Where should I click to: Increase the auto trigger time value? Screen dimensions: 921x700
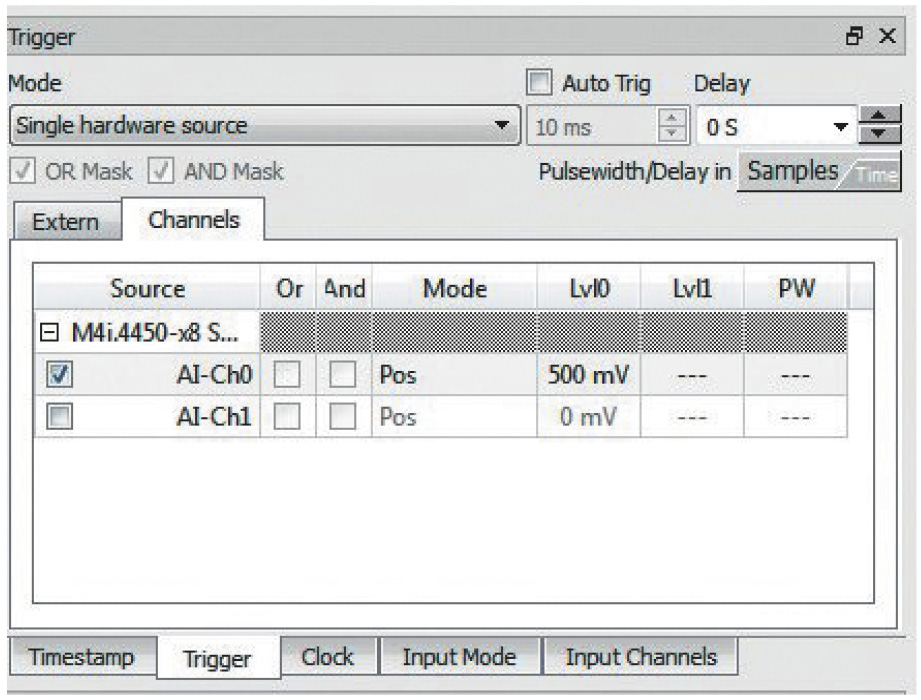click(672, 117)
